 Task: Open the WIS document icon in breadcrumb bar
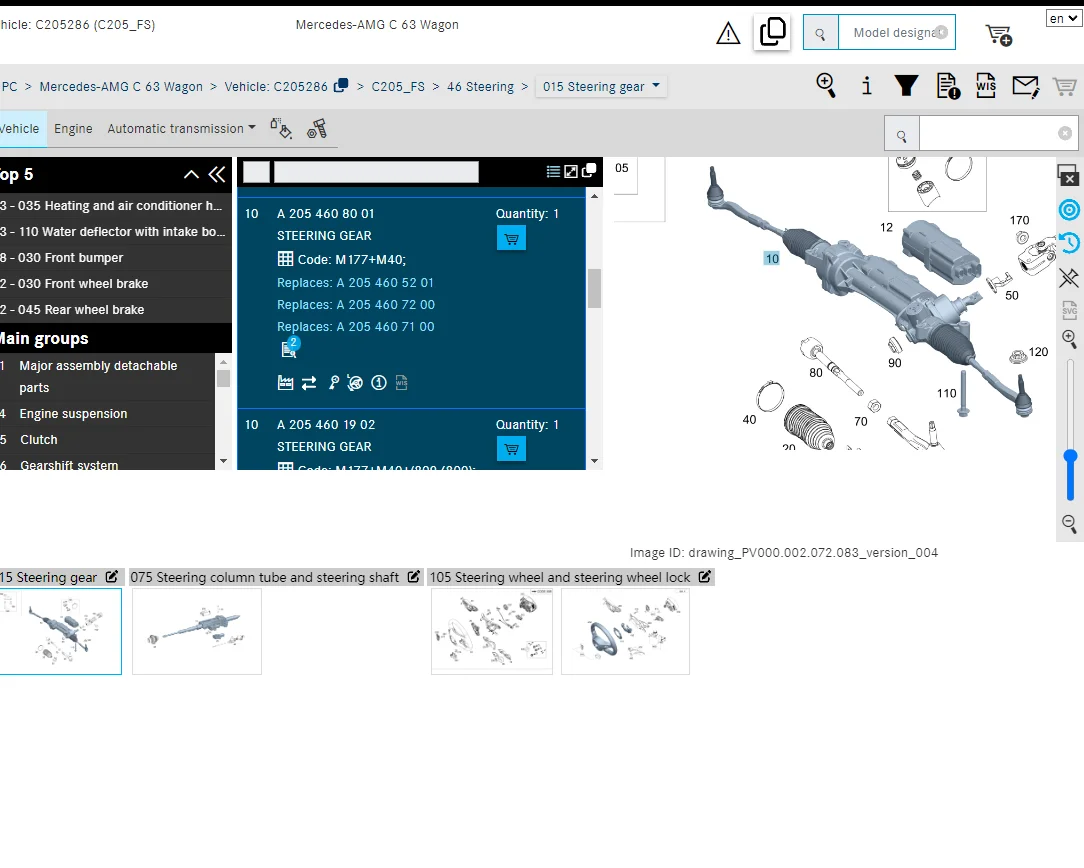coord(986,86)
